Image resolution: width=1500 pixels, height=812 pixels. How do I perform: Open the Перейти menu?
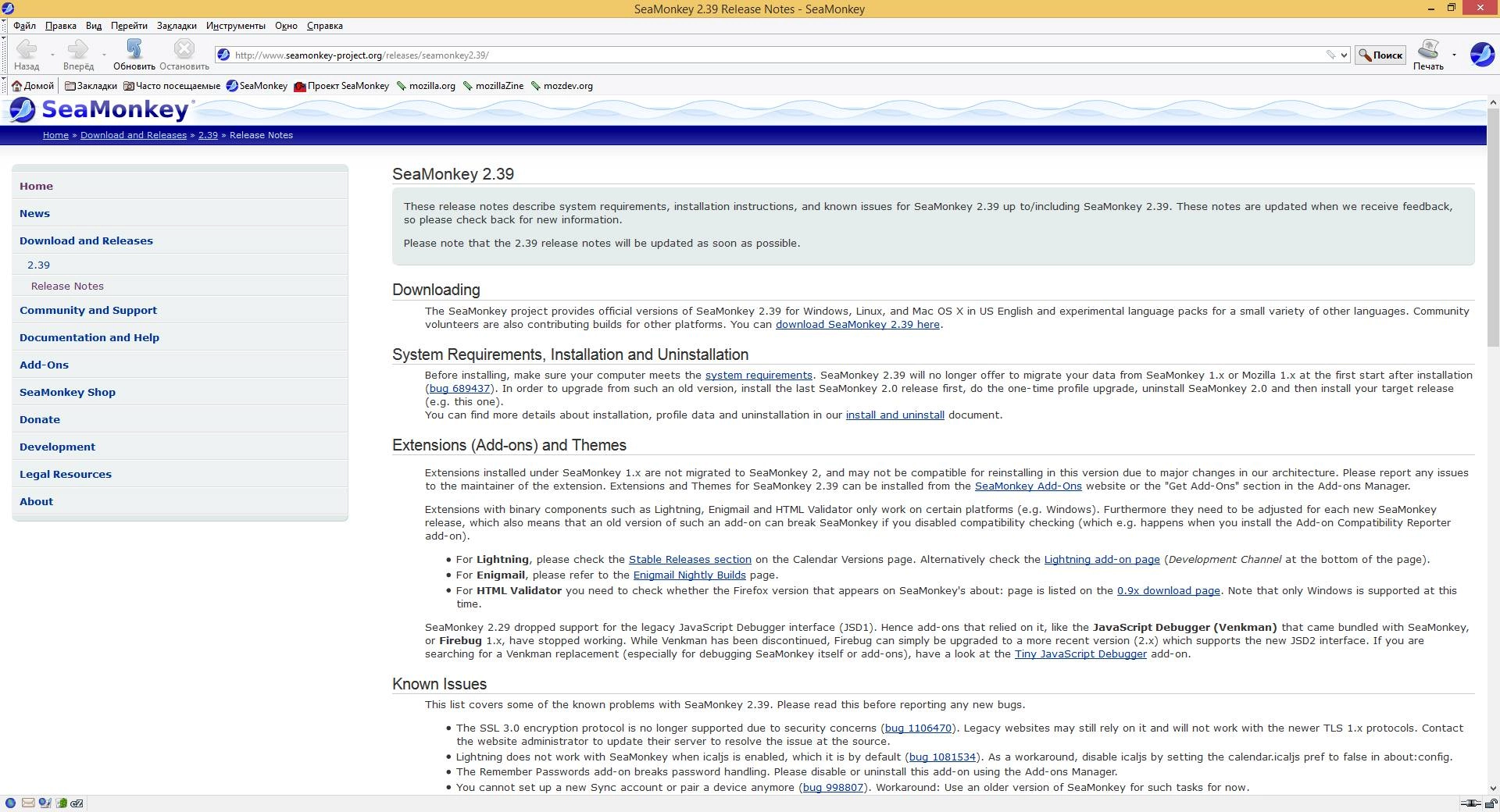[129, 26]
